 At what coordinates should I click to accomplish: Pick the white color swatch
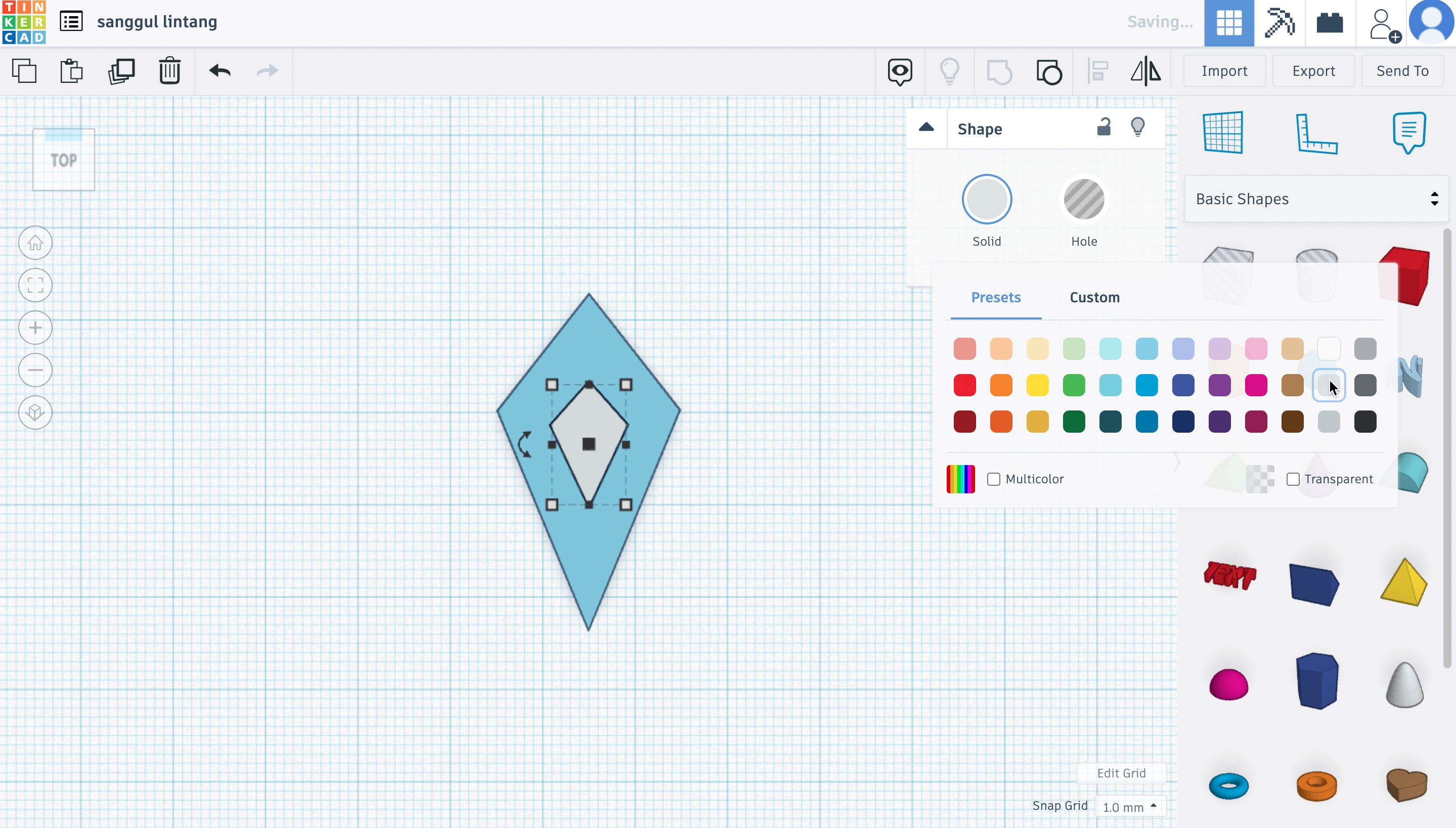[x=1329, y=349]
